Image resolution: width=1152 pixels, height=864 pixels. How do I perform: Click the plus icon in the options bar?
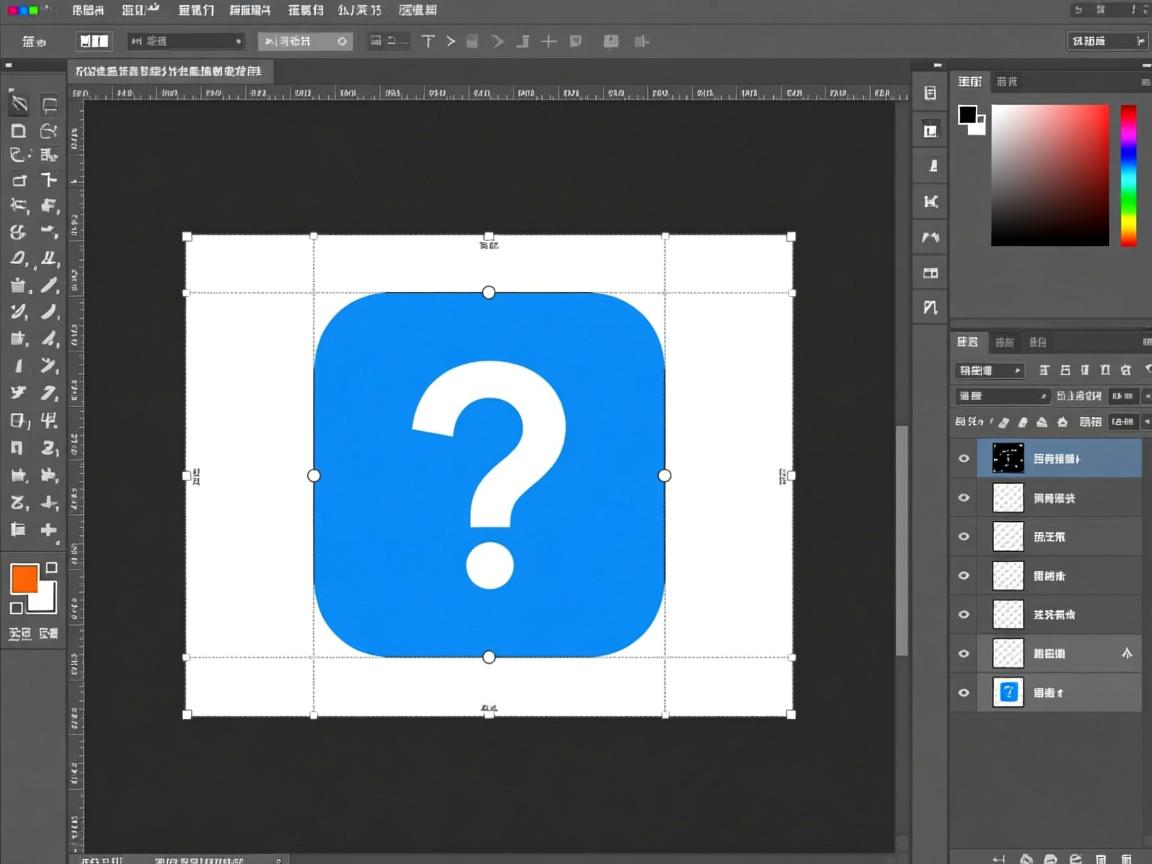coord(549,41)
